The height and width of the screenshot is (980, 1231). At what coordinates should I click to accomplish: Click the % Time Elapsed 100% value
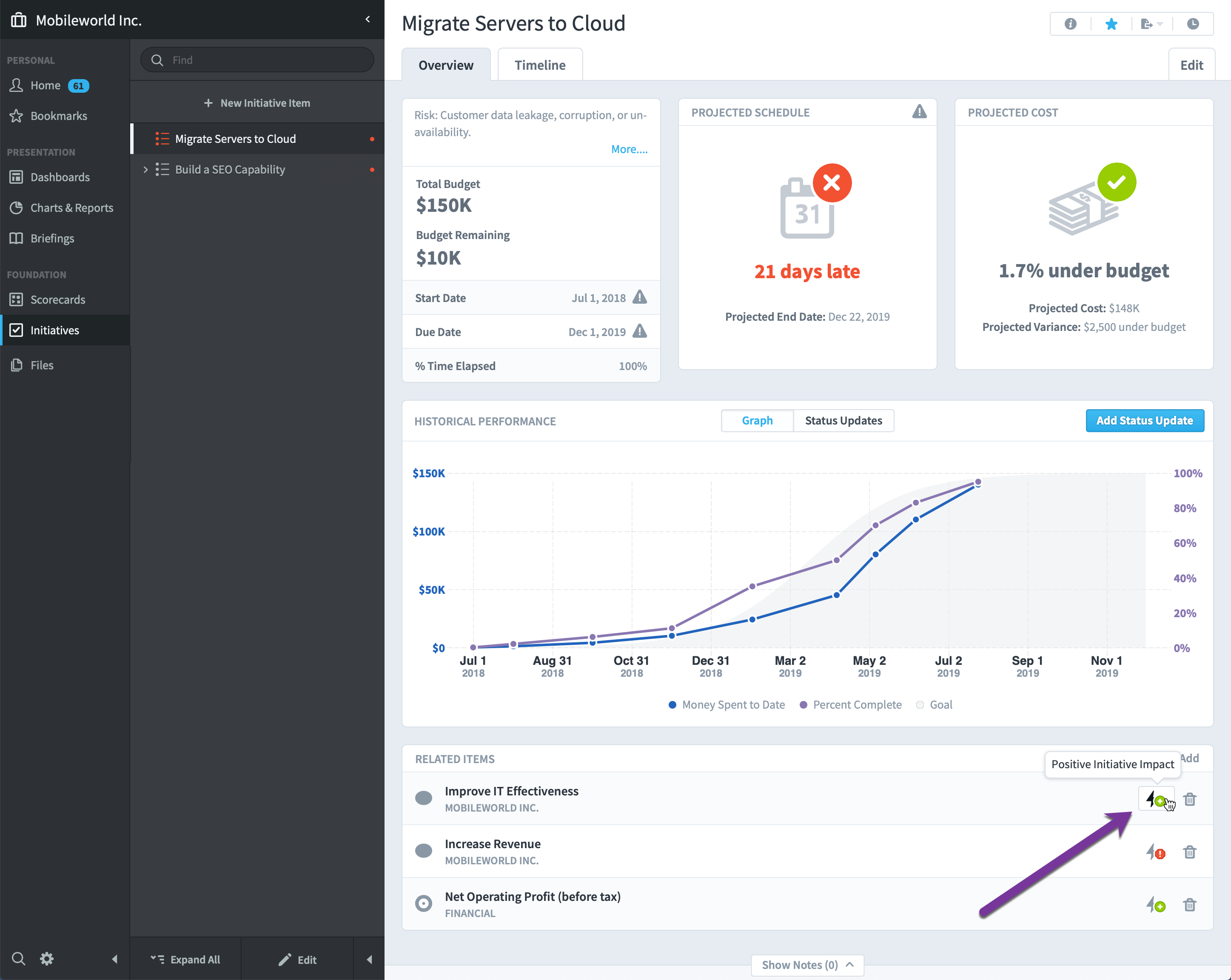pyautogui.click(x=633, y=366)
